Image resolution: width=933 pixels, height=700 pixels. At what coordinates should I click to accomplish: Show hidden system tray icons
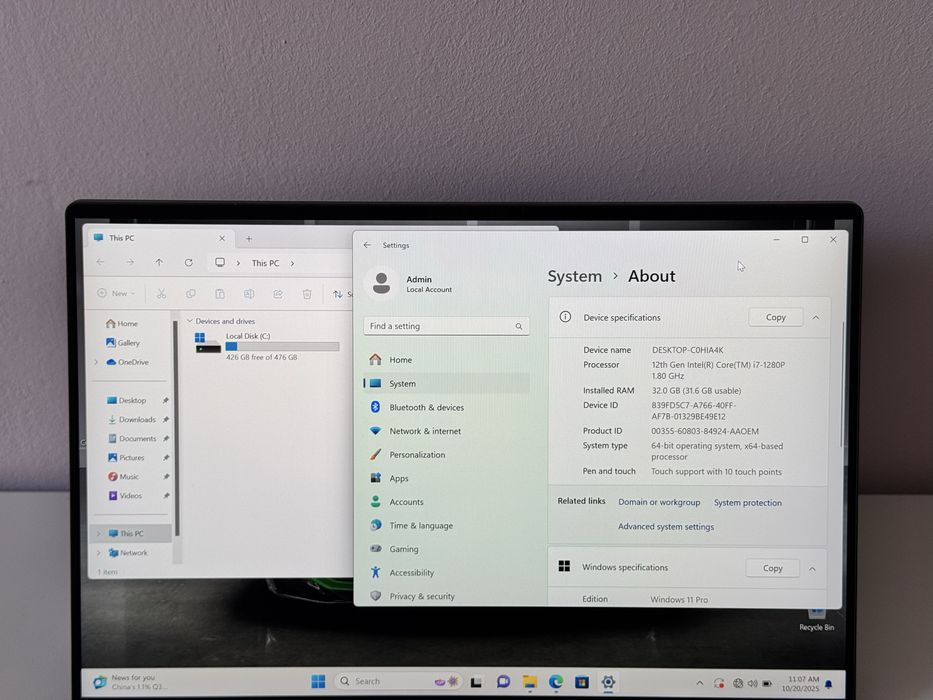tap(700, 683)
